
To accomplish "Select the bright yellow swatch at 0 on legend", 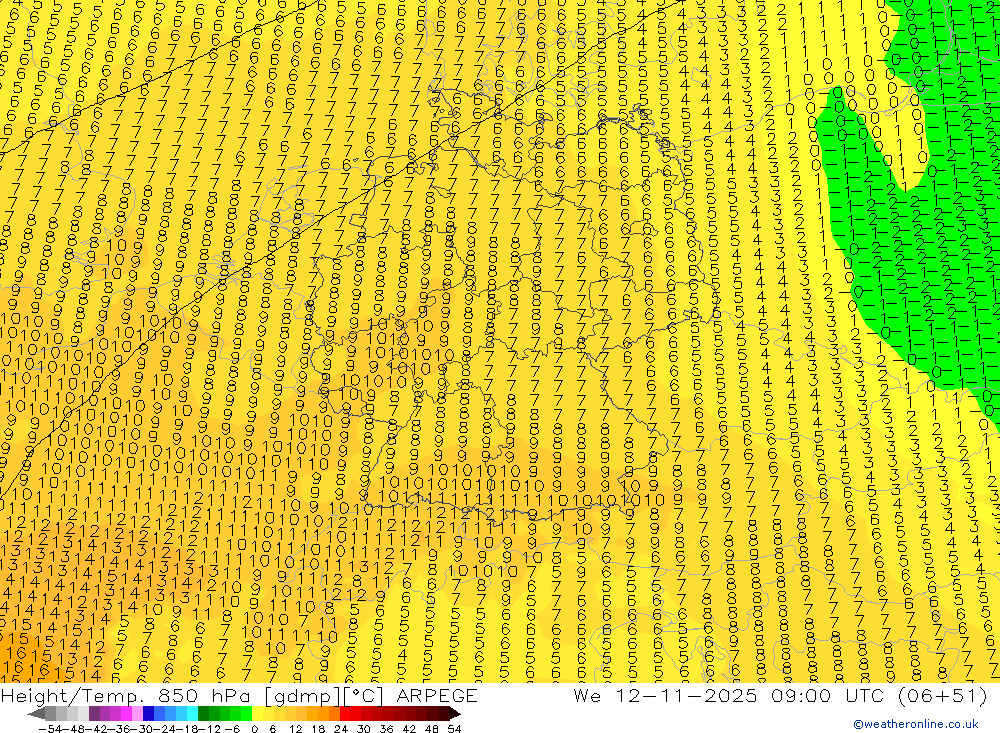I will (258, 714).
